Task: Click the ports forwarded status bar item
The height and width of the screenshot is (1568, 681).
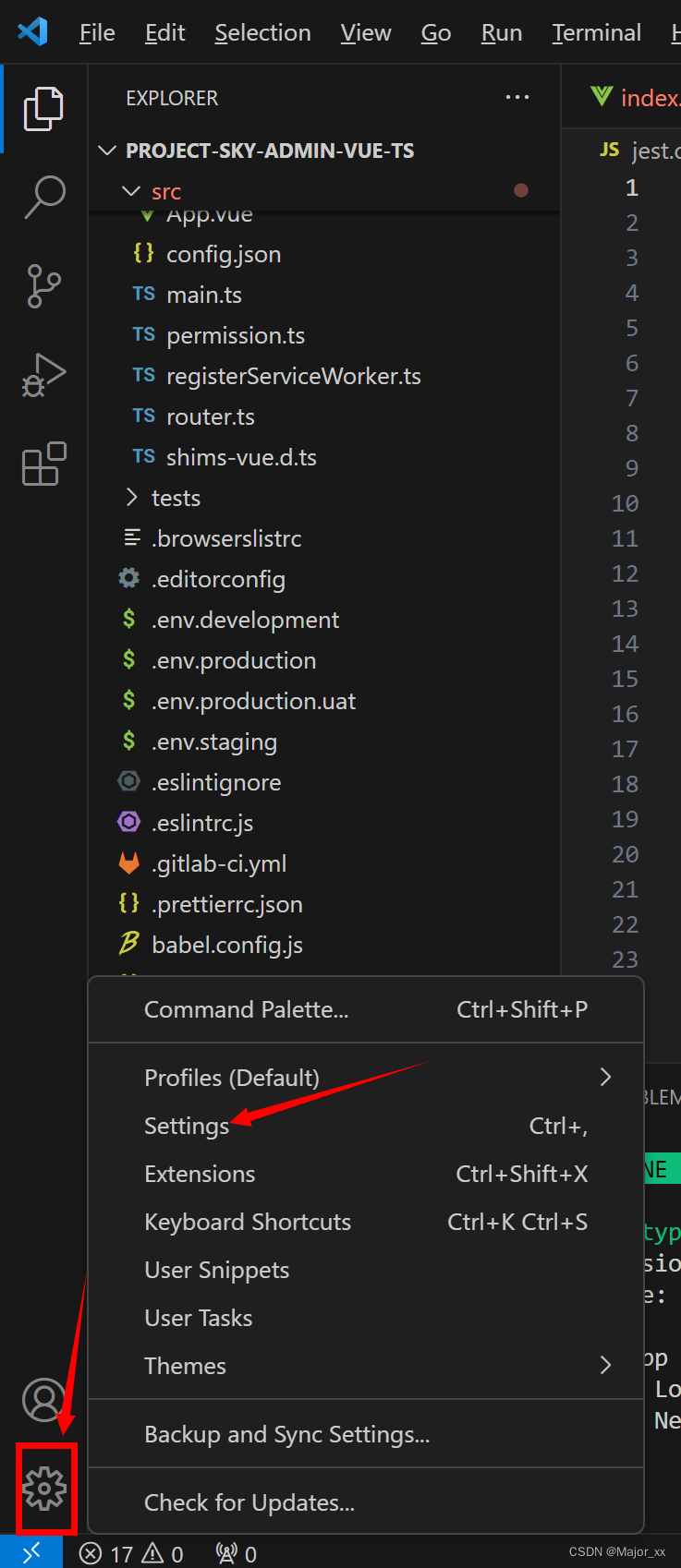Action: click(236, 1554)
